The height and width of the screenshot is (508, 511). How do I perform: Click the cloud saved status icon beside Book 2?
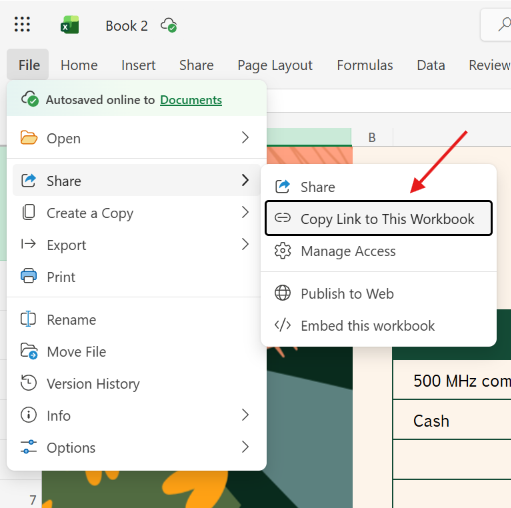[x=169, y=25]
